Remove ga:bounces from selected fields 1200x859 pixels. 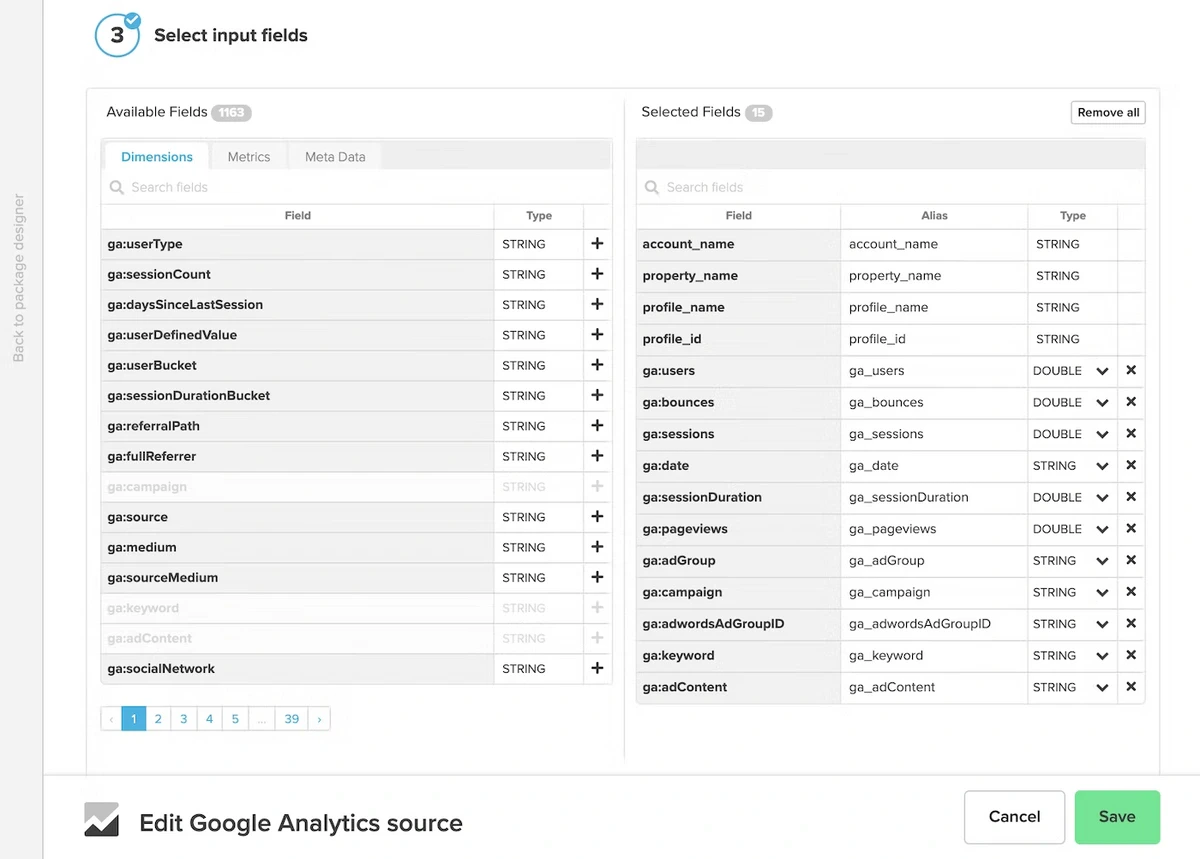click(x=1131, y=402)
